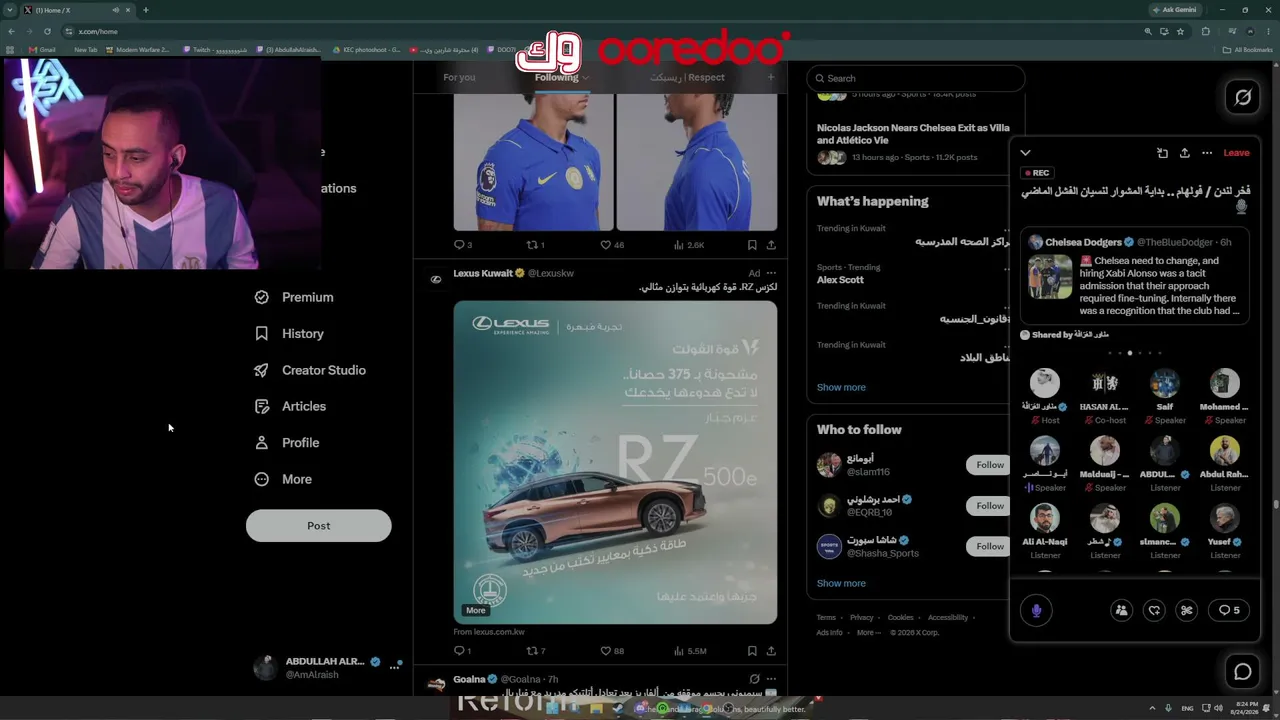Open the Lexus Kuwait ad options menu
This screenshot has height=720, width=1280.
click(x=771, y=273)
